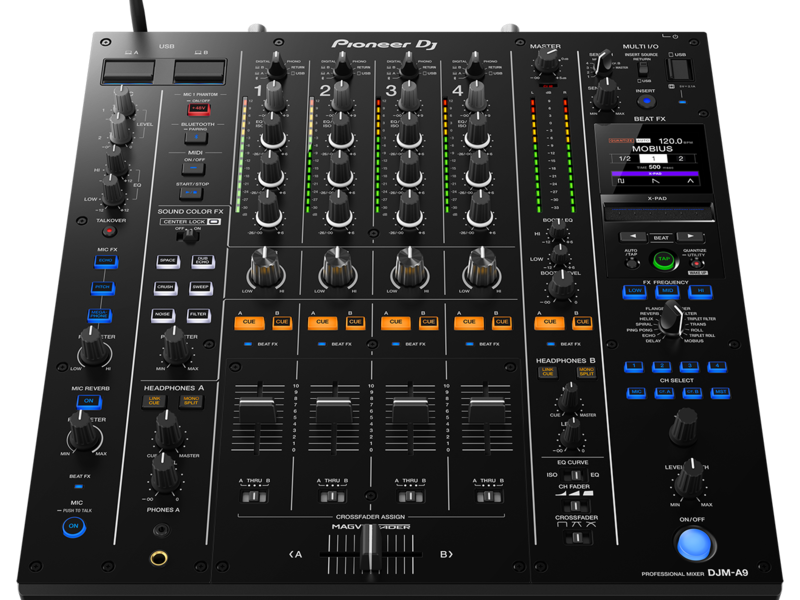800x600 pixels.
Task: Click Headphones A LINK CUE button
Action: pyautogui.click(x=154, y=401)
